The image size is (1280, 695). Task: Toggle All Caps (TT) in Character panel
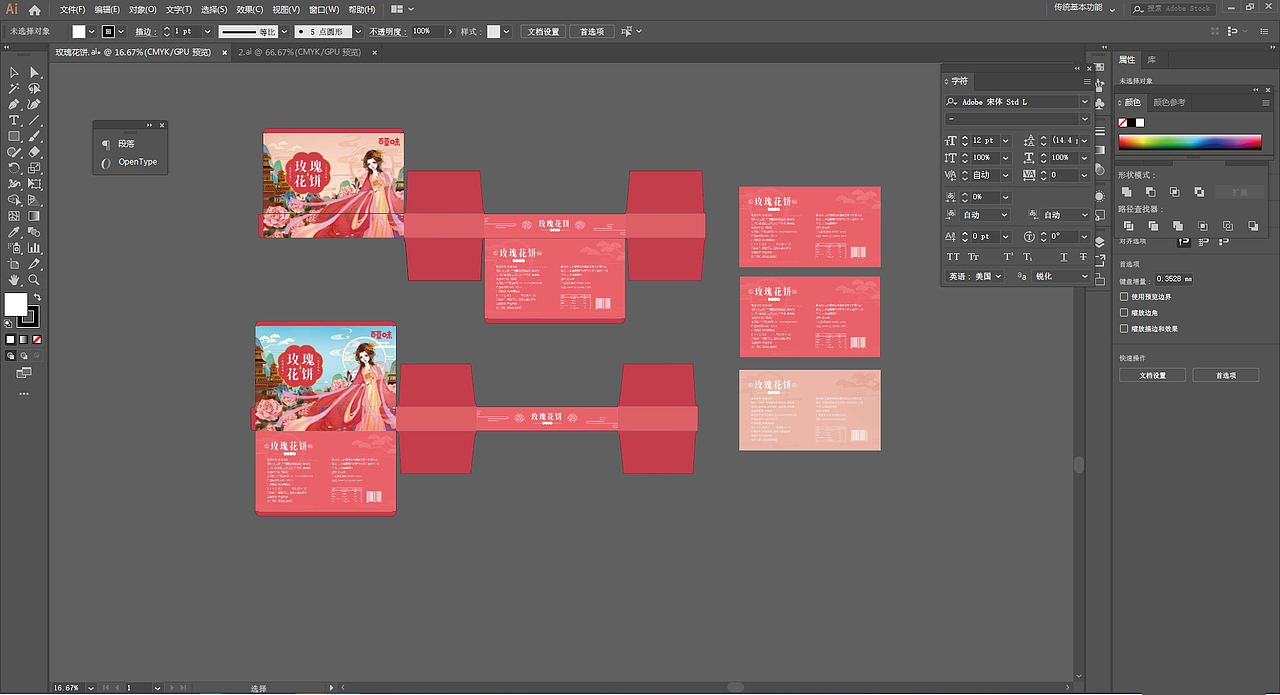point(953,257)
